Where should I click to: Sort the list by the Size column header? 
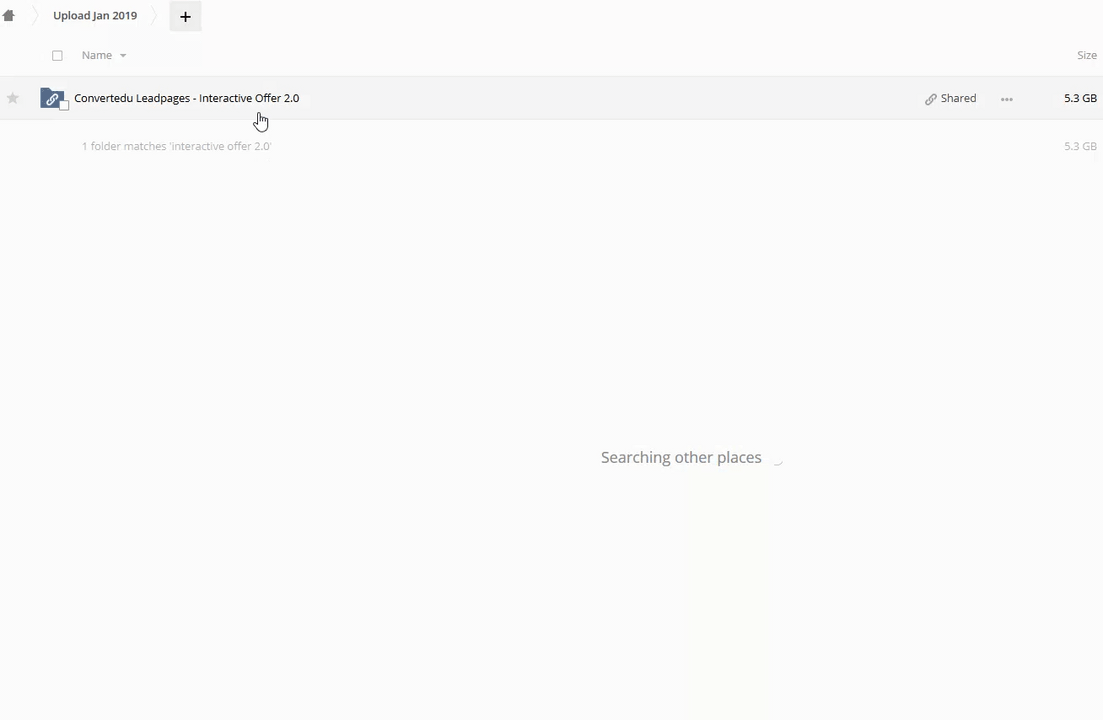[x=1087, y=55]
